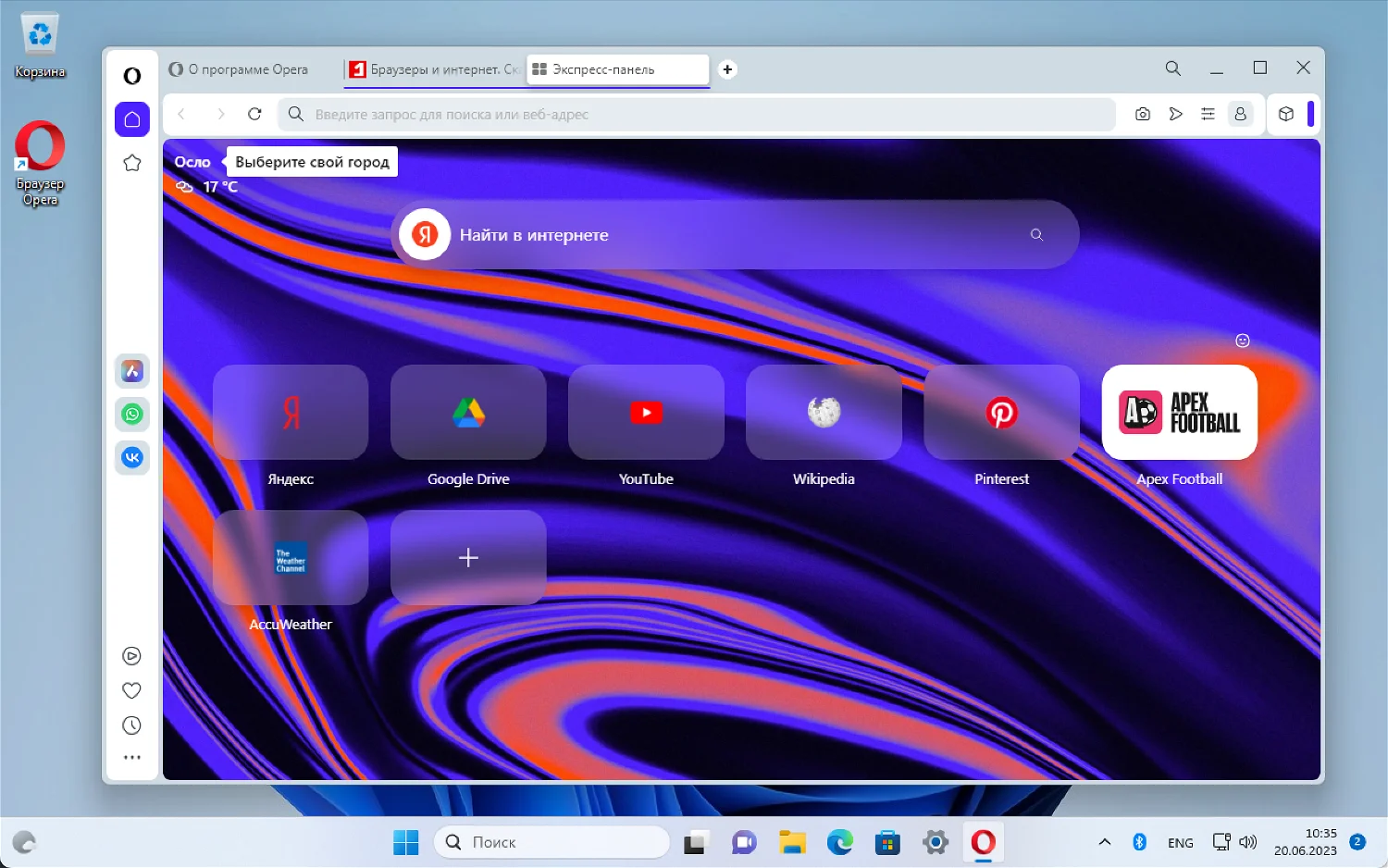Open a new tab with plus button
Viewport: 1388px width, 868px height.
(x=727, y=69)
